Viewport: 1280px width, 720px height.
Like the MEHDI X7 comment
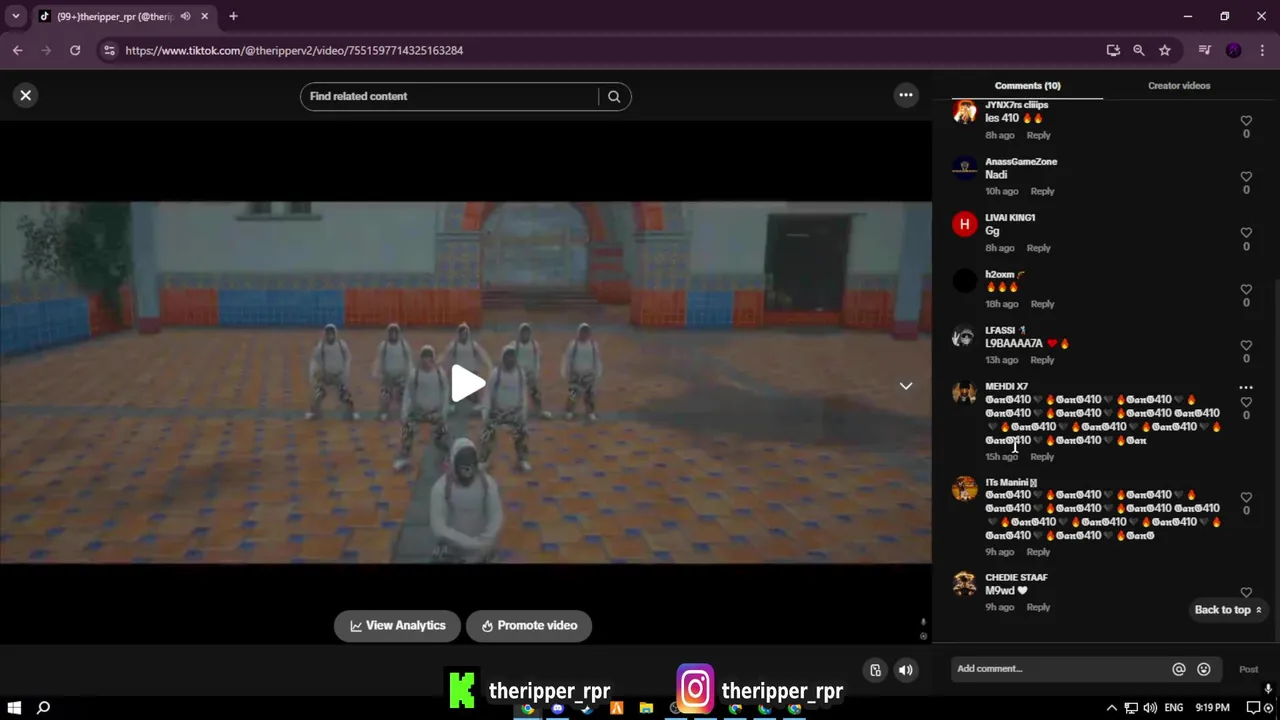pyautogui.click(x=1246, y=403)
